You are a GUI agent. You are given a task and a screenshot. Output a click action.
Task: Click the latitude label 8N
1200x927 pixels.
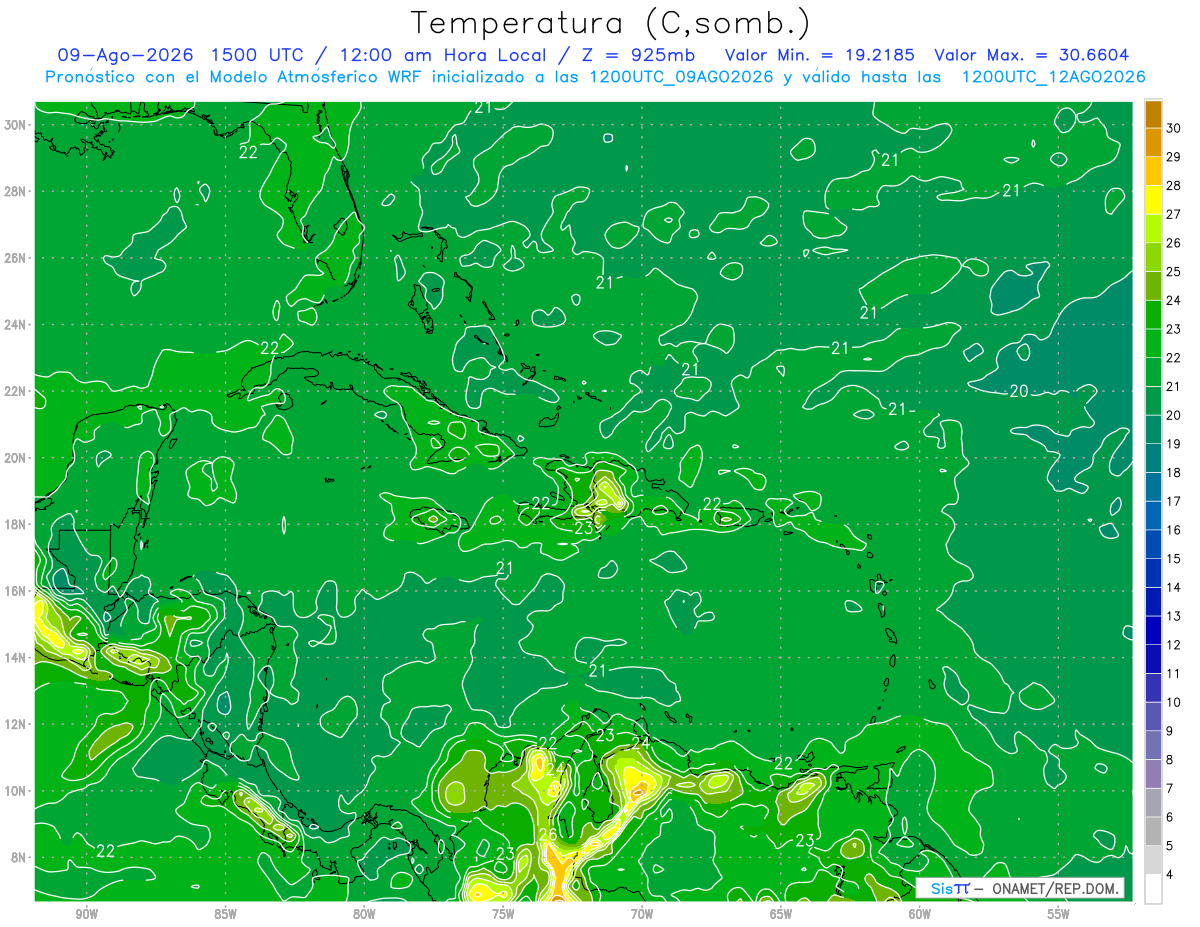click(18, 857)
